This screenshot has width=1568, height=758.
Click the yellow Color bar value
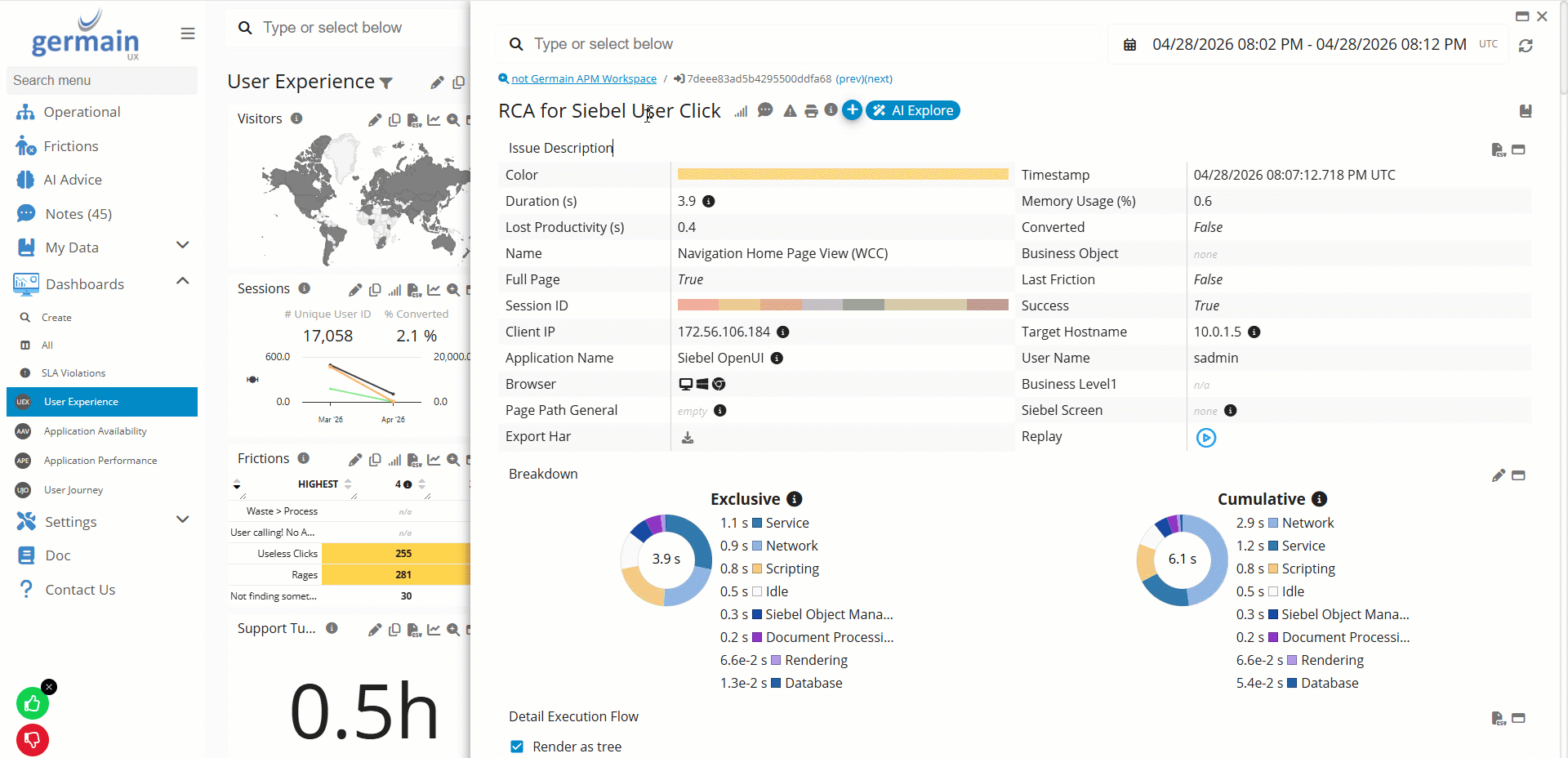pos(843,174)
